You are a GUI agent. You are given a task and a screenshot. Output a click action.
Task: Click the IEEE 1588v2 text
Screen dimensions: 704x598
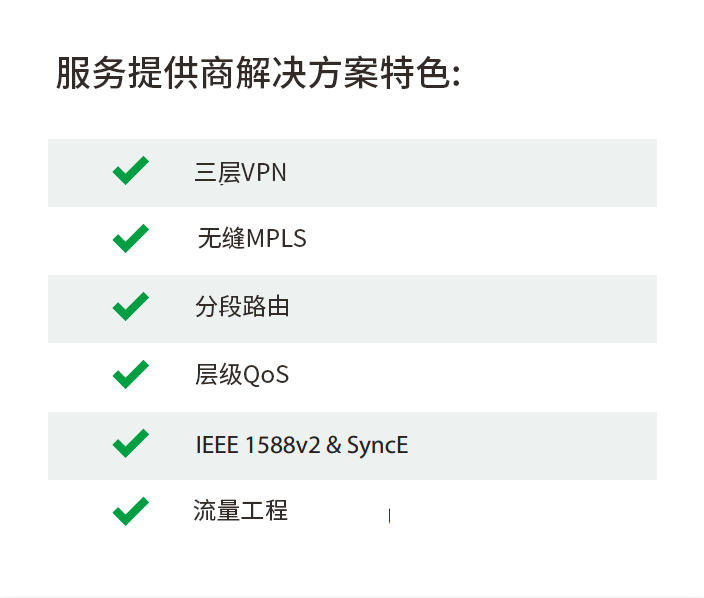258,445
